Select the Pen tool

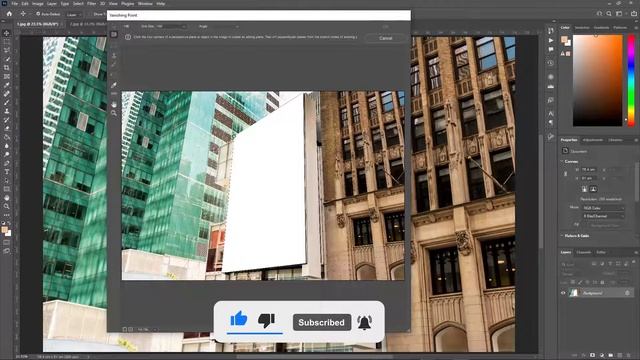point(7,163)
